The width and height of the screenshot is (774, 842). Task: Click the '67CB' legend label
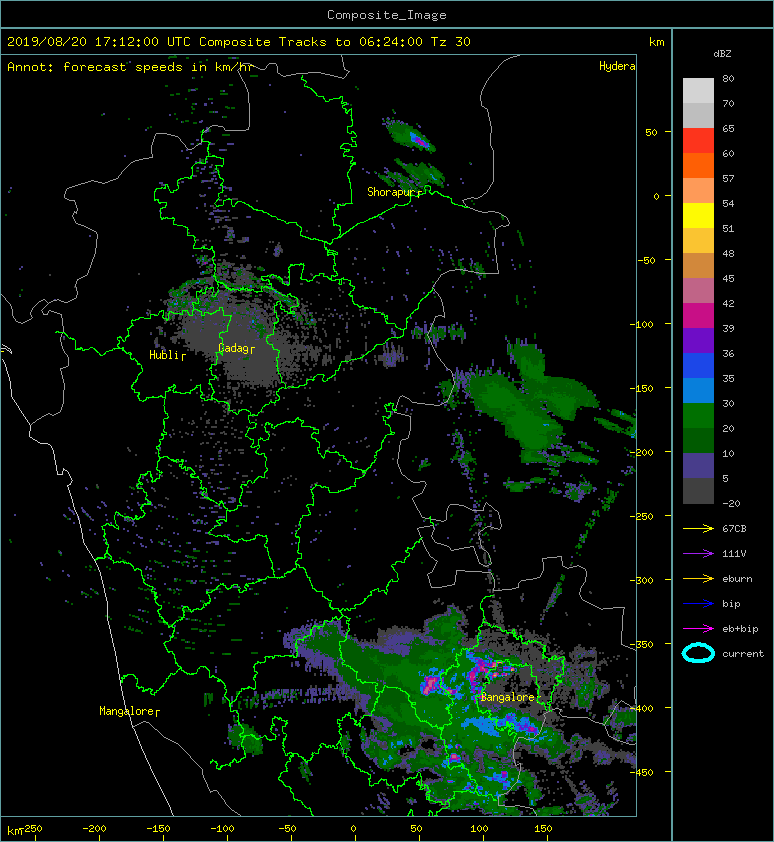pyautogui.click(x=734, y=529)
